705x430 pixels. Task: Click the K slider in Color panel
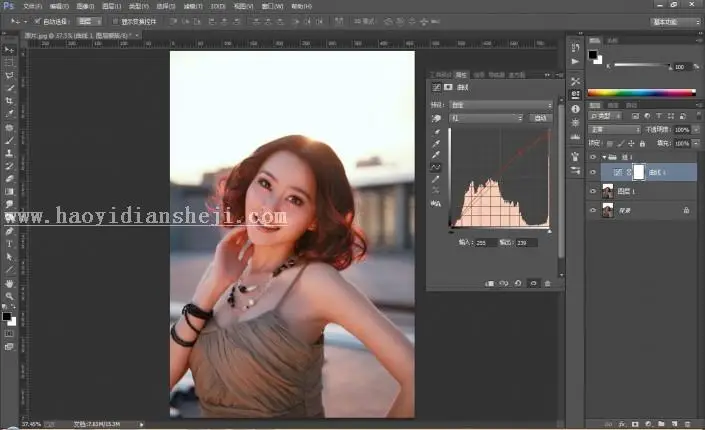(642, 66)
